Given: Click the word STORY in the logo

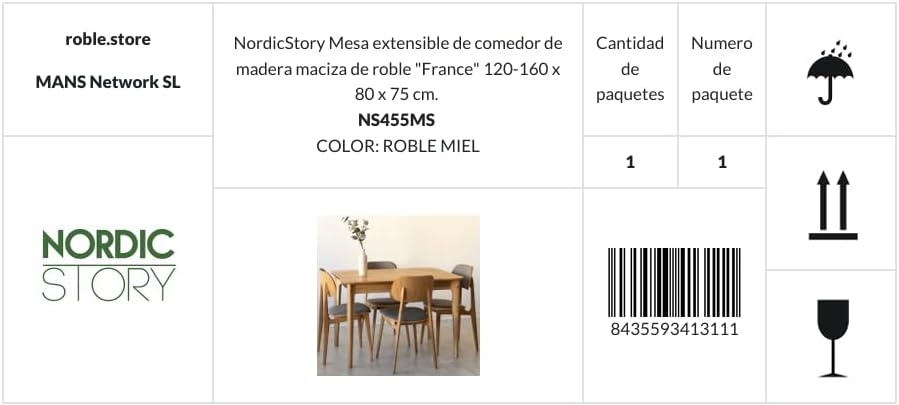Looking at the screenshot, I should coord(109,284).
